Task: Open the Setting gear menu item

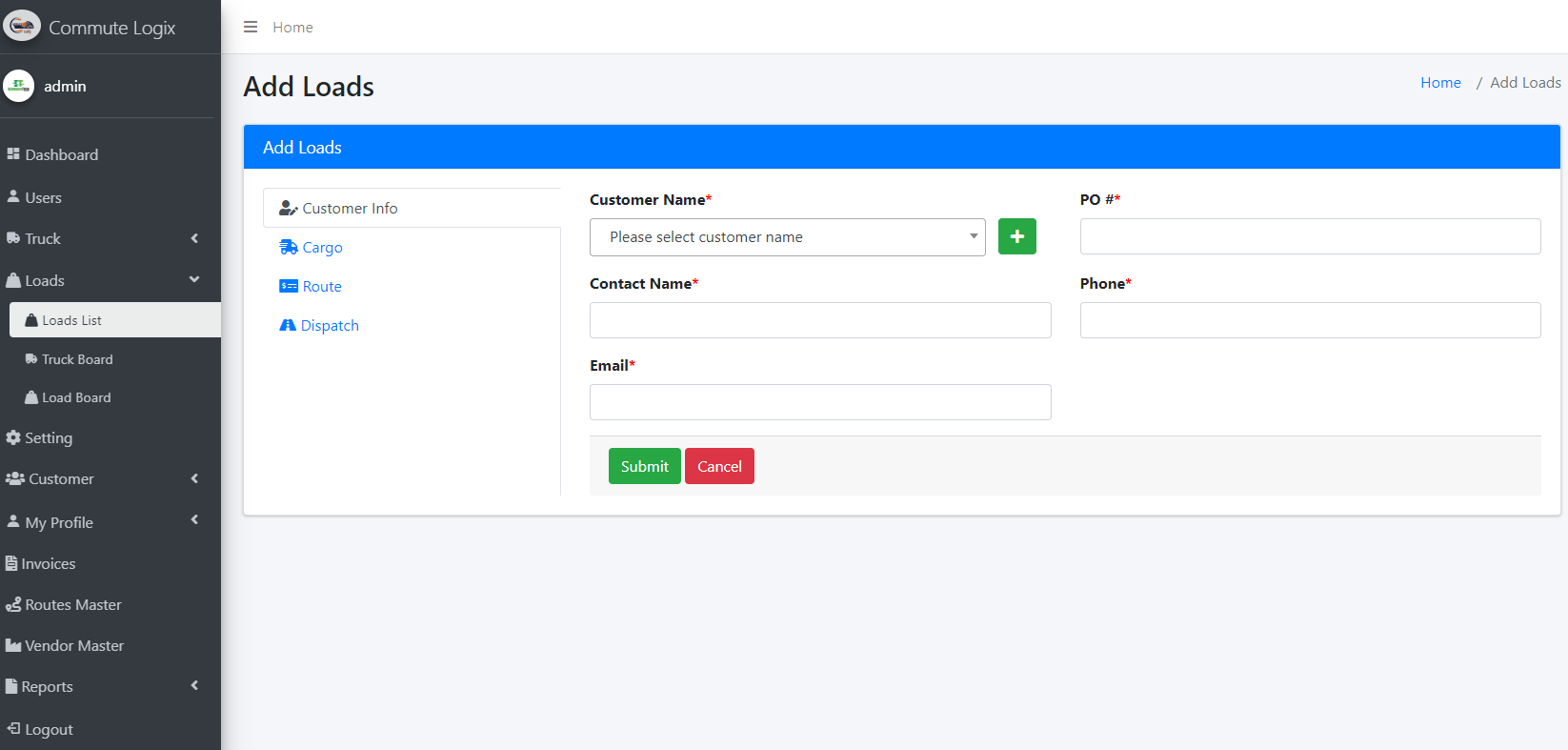Action: [48, 437]
